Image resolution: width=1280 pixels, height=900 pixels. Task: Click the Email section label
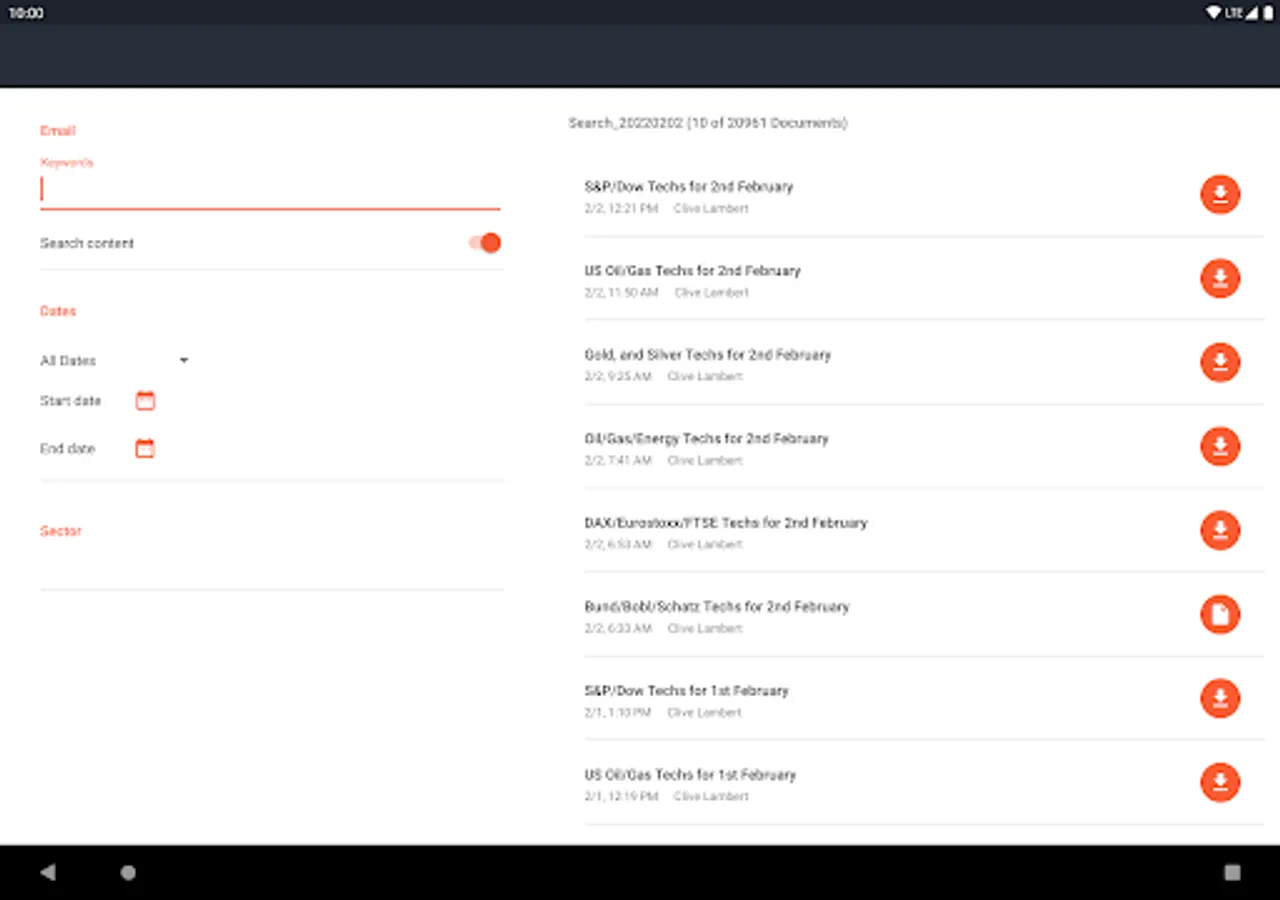pyautogui.click(x=58, y=131)
